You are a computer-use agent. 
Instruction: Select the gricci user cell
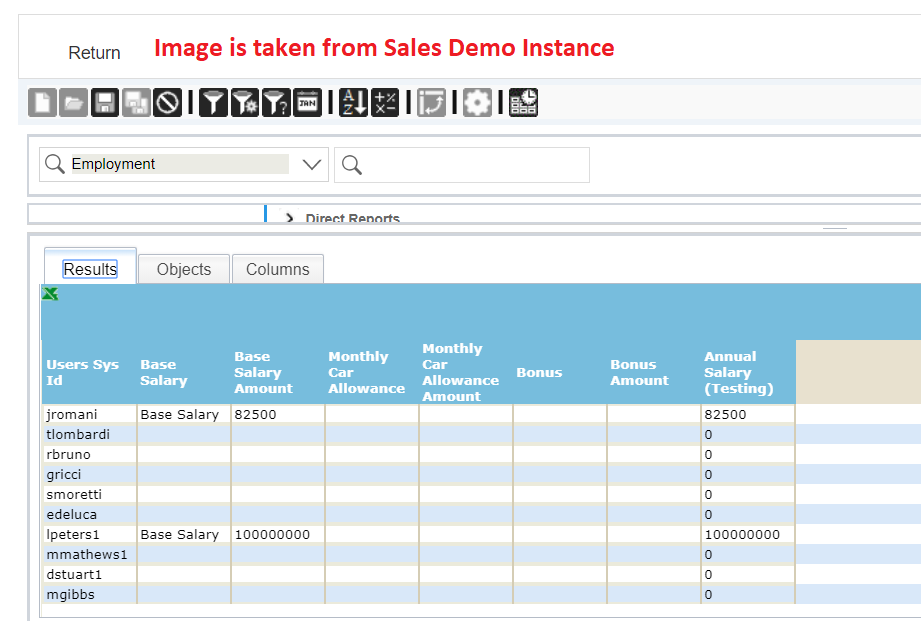tap(89, 474)
